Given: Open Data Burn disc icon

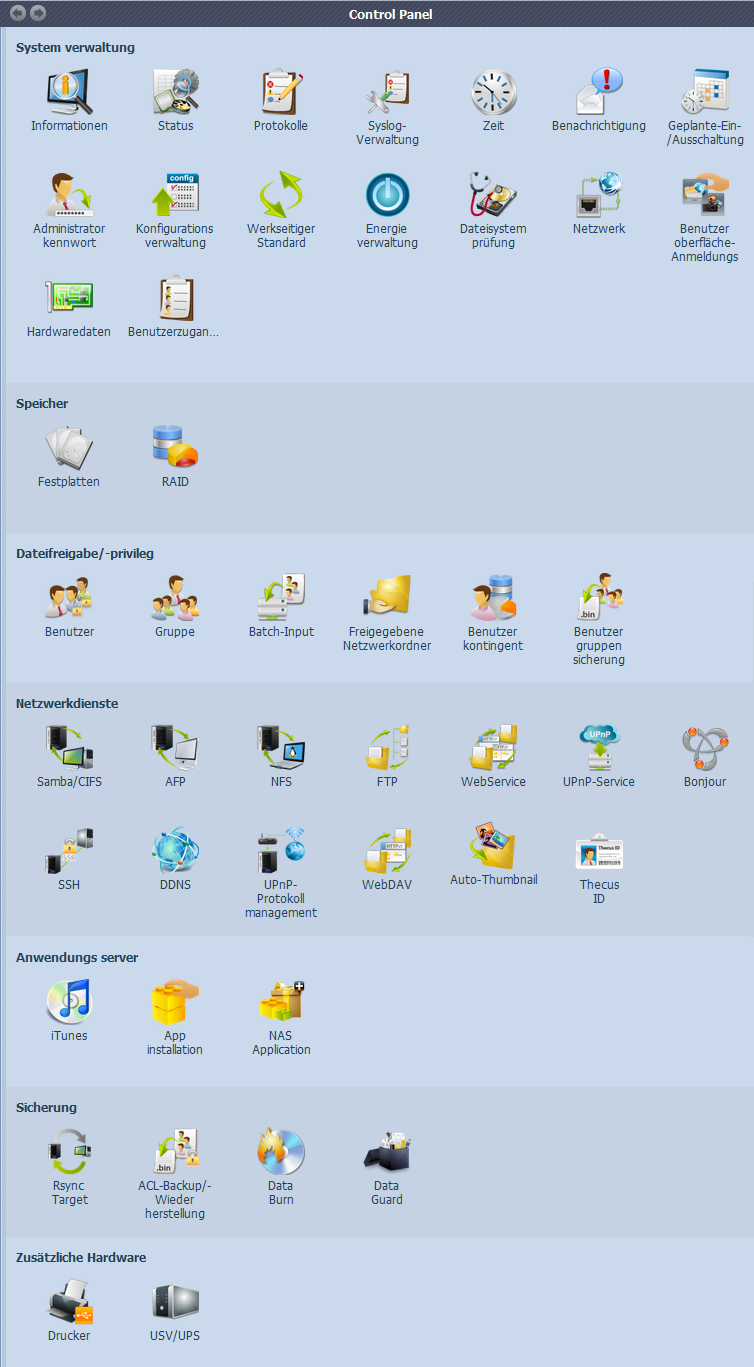Looking at the screenshot, I should 281,1153.
